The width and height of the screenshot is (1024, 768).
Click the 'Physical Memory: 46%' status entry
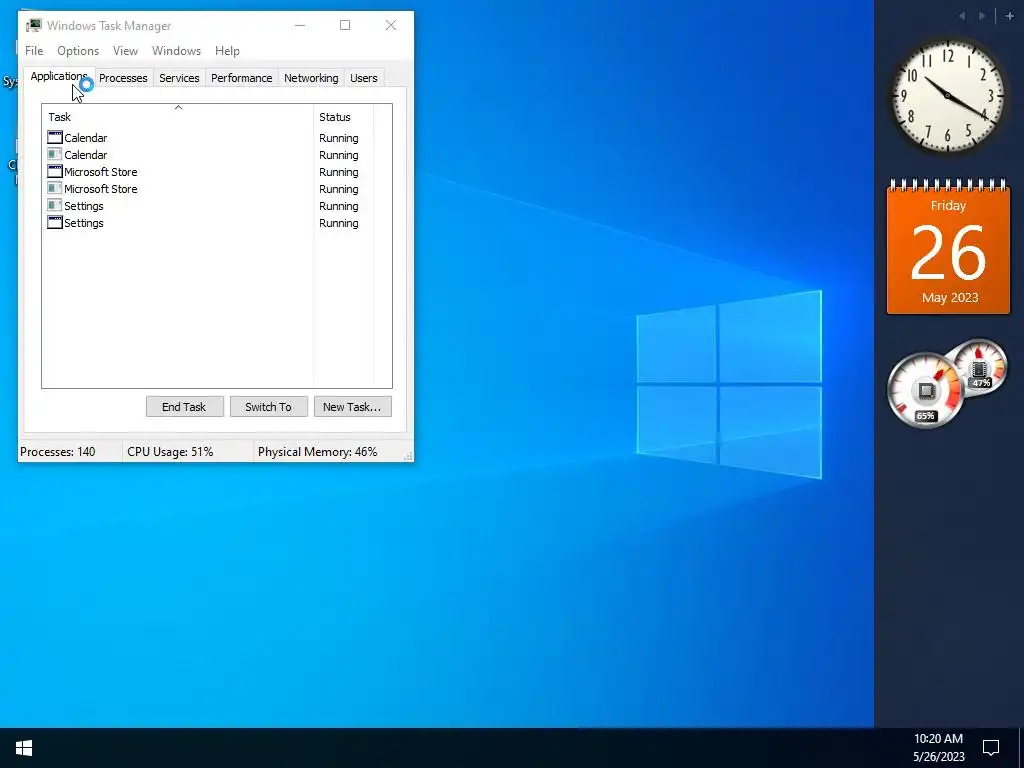click(317, 452)
